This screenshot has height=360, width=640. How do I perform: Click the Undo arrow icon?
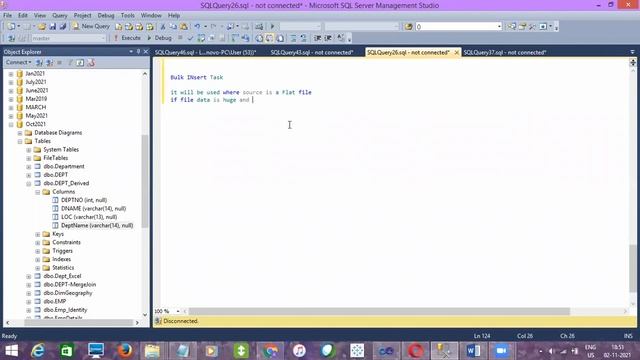[198, 27]
